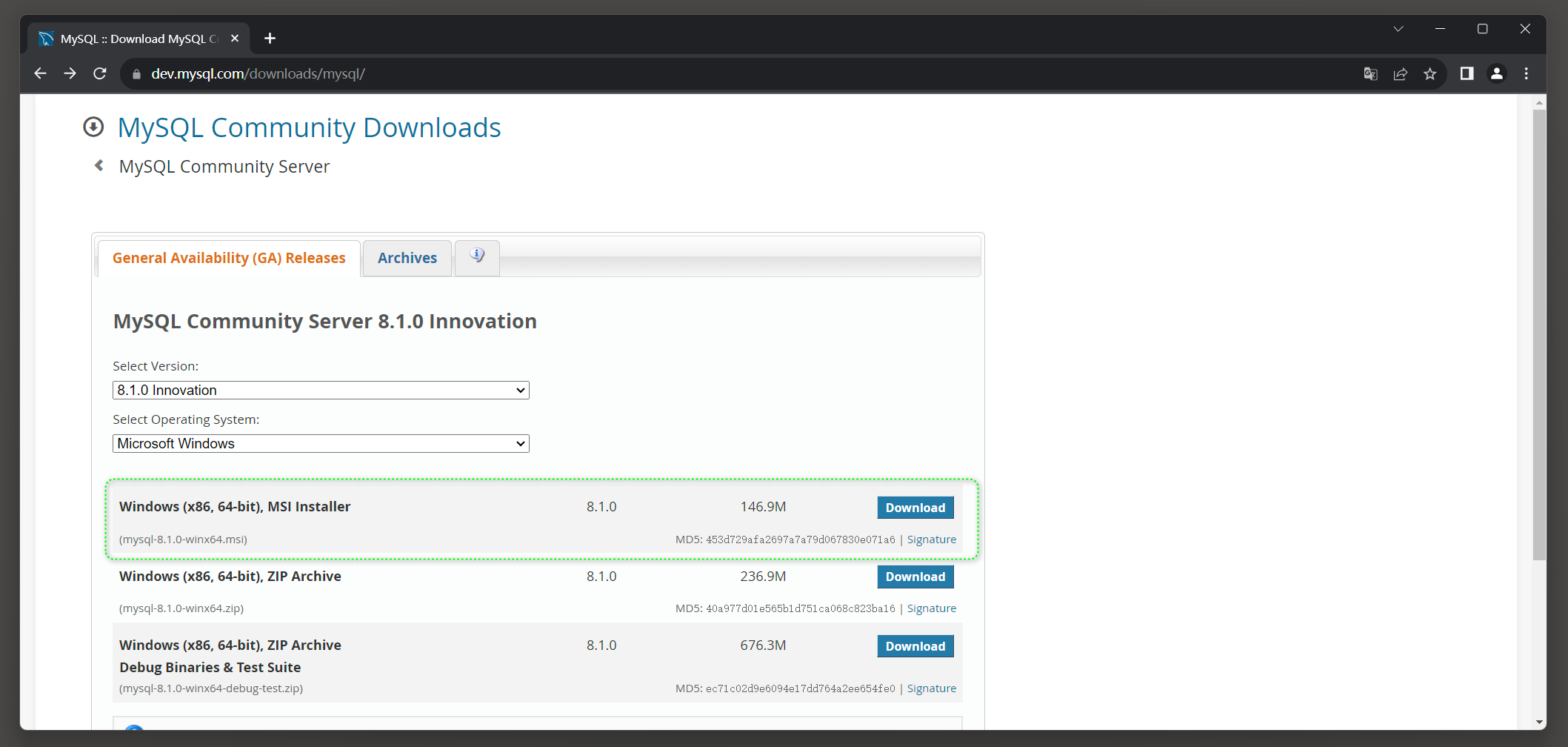Click the browser back arrow
The image size is (1568, 747).
41,73
